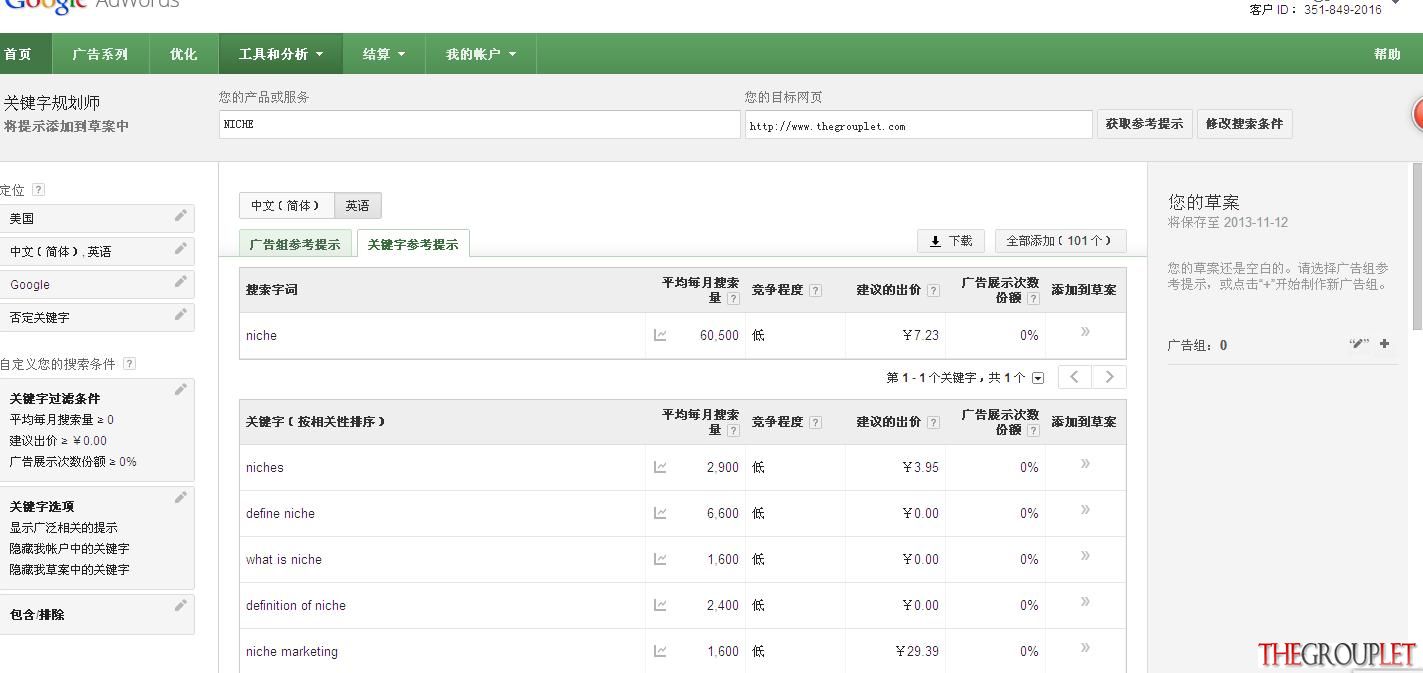Viewport: 1423px width, 673px height.
Task: Open help icon beside 定位
Action: pos(38,190)
